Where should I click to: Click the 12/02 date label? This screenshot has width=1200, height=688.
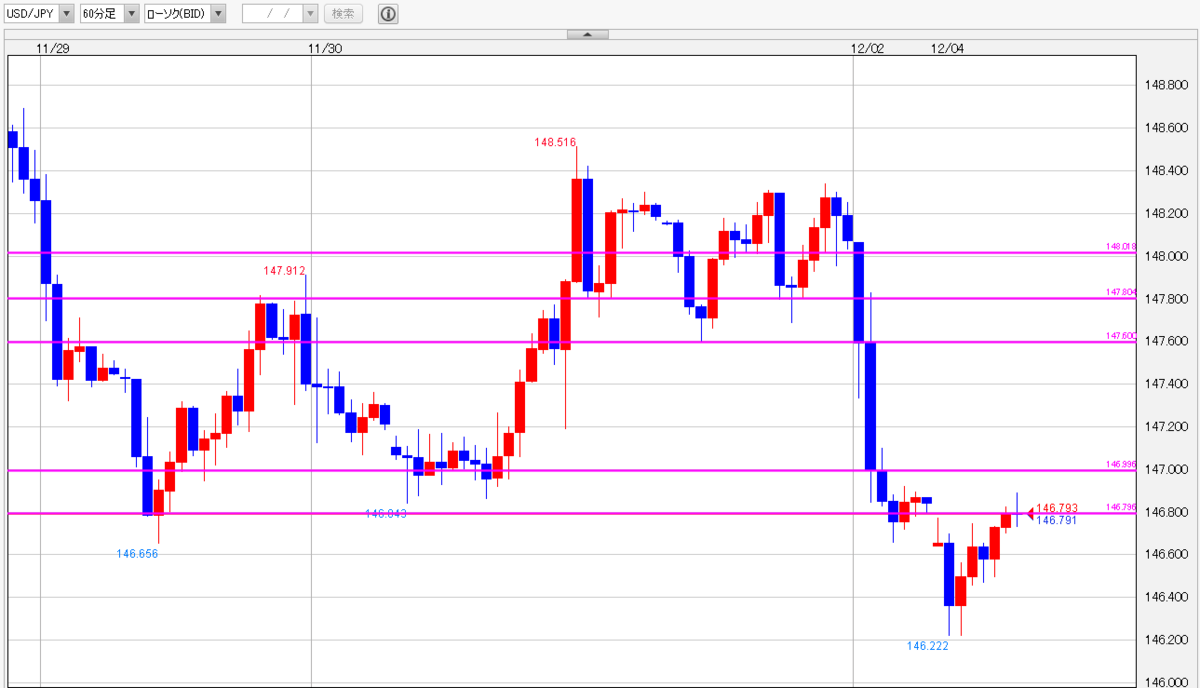click(x=868, y=47)
